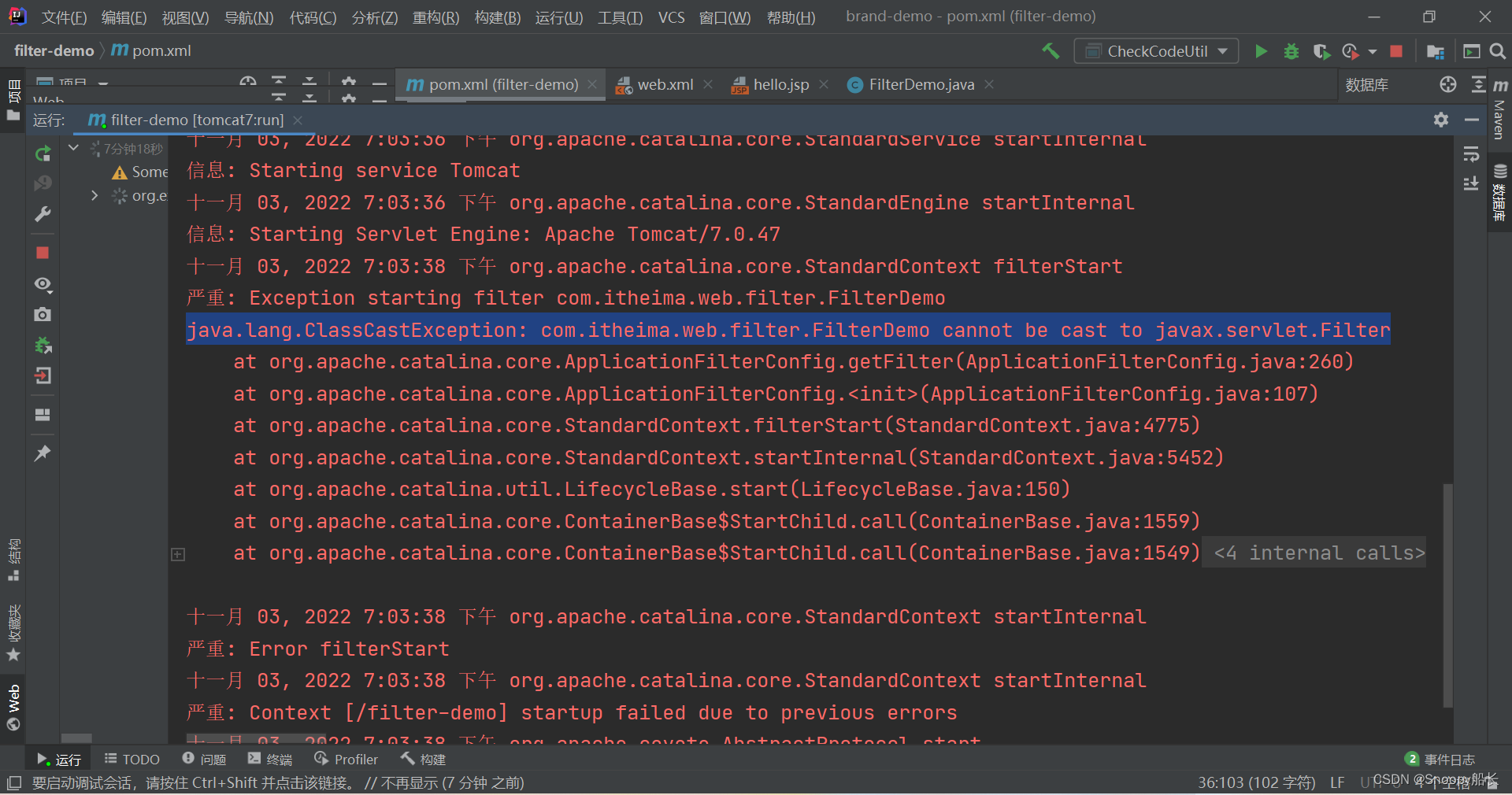1512x795 pixels.
Task: Toggle soft-wrap in console
Action: [x=1471, y=154]
